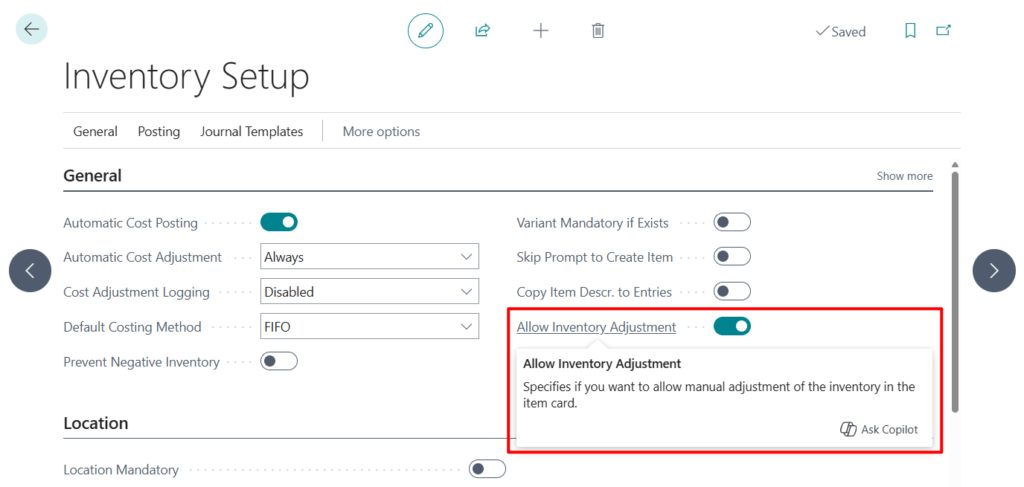Click the back arrow icon
1024x487 pixels.
[x=31, y=30]
